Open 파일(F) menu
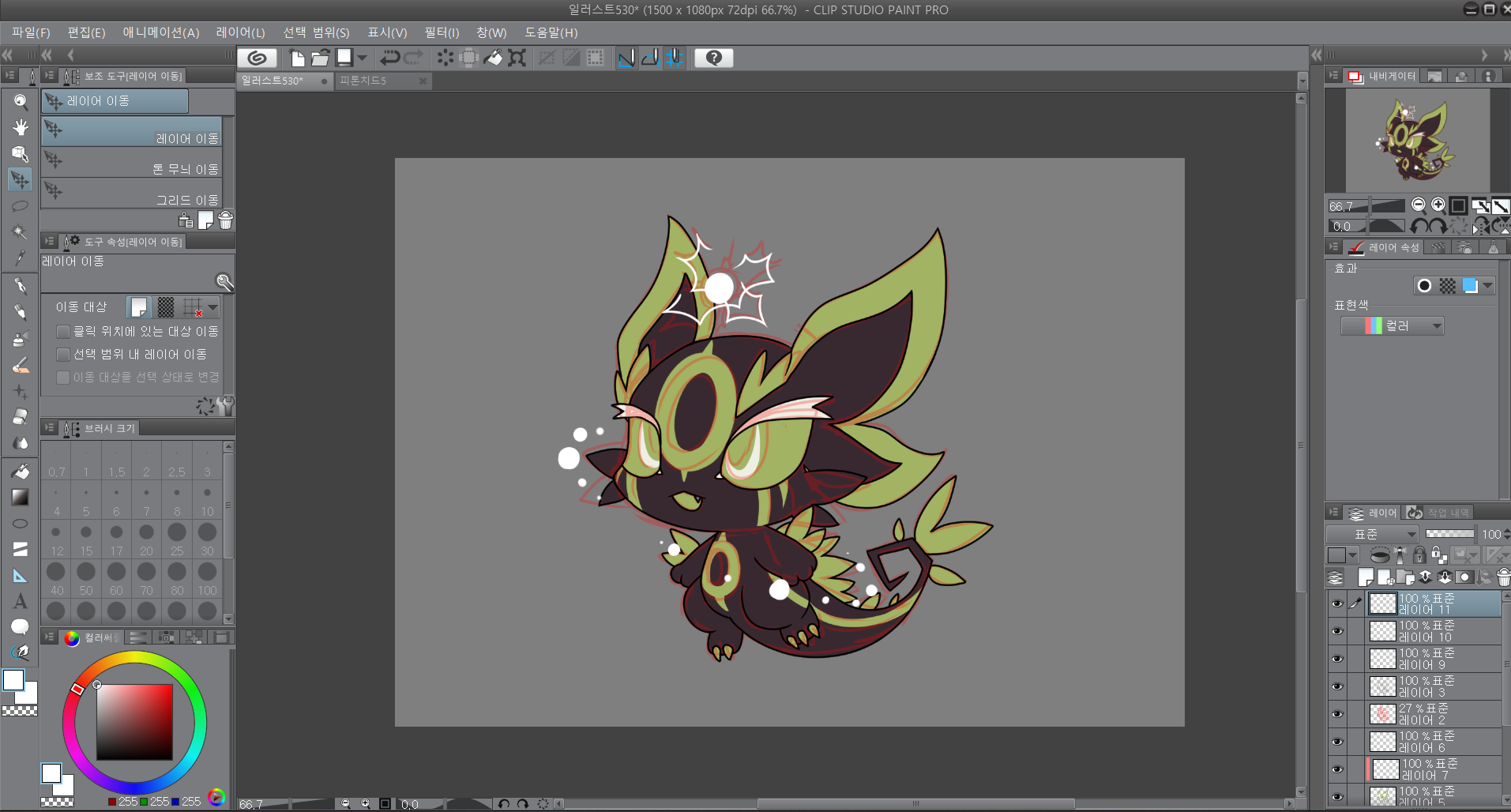1511x812 pixels. click(x=31, y=32)
